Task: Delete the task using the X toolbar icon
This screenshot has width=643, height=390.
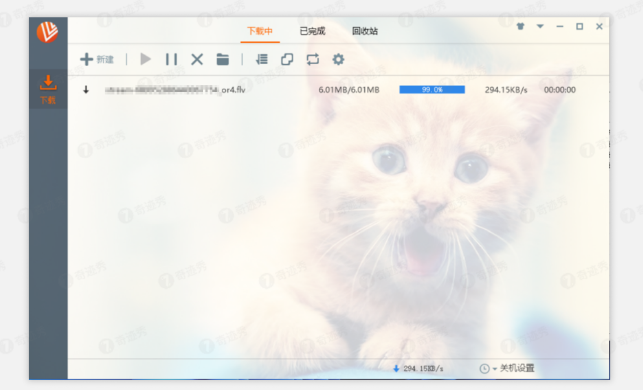Action: 197,59
